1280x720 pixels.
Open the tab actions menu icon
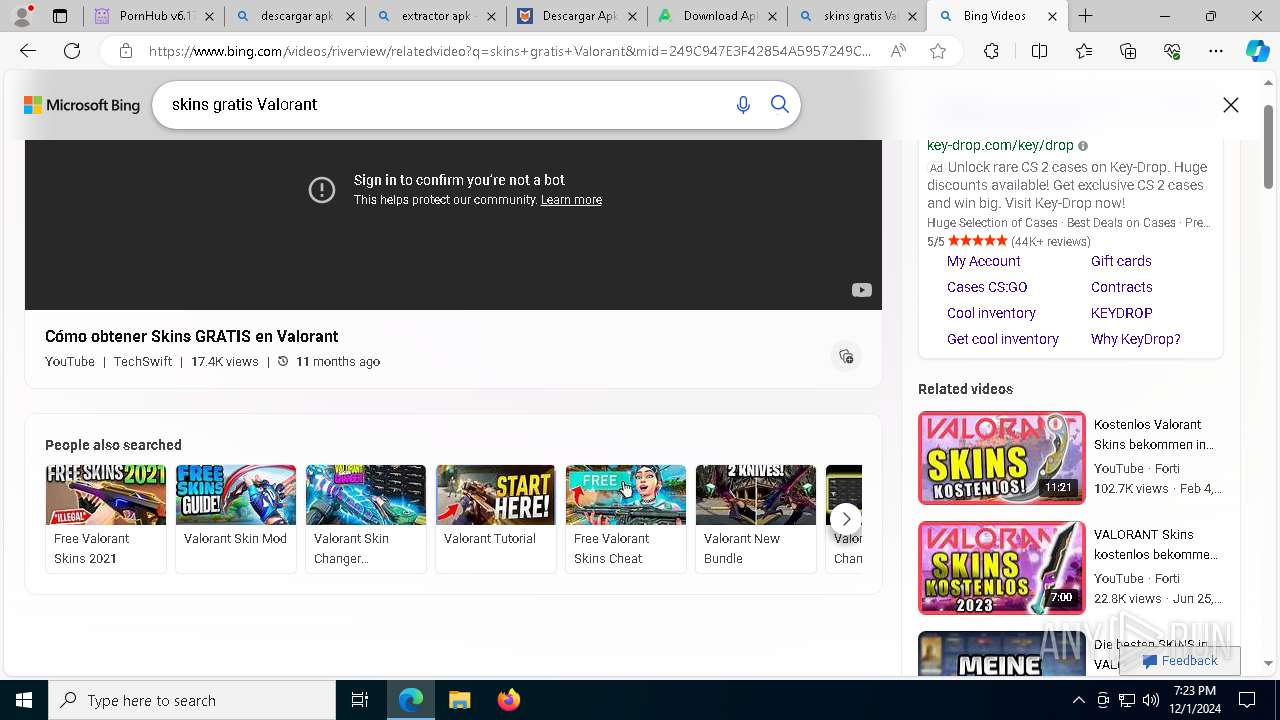(60, 16)
